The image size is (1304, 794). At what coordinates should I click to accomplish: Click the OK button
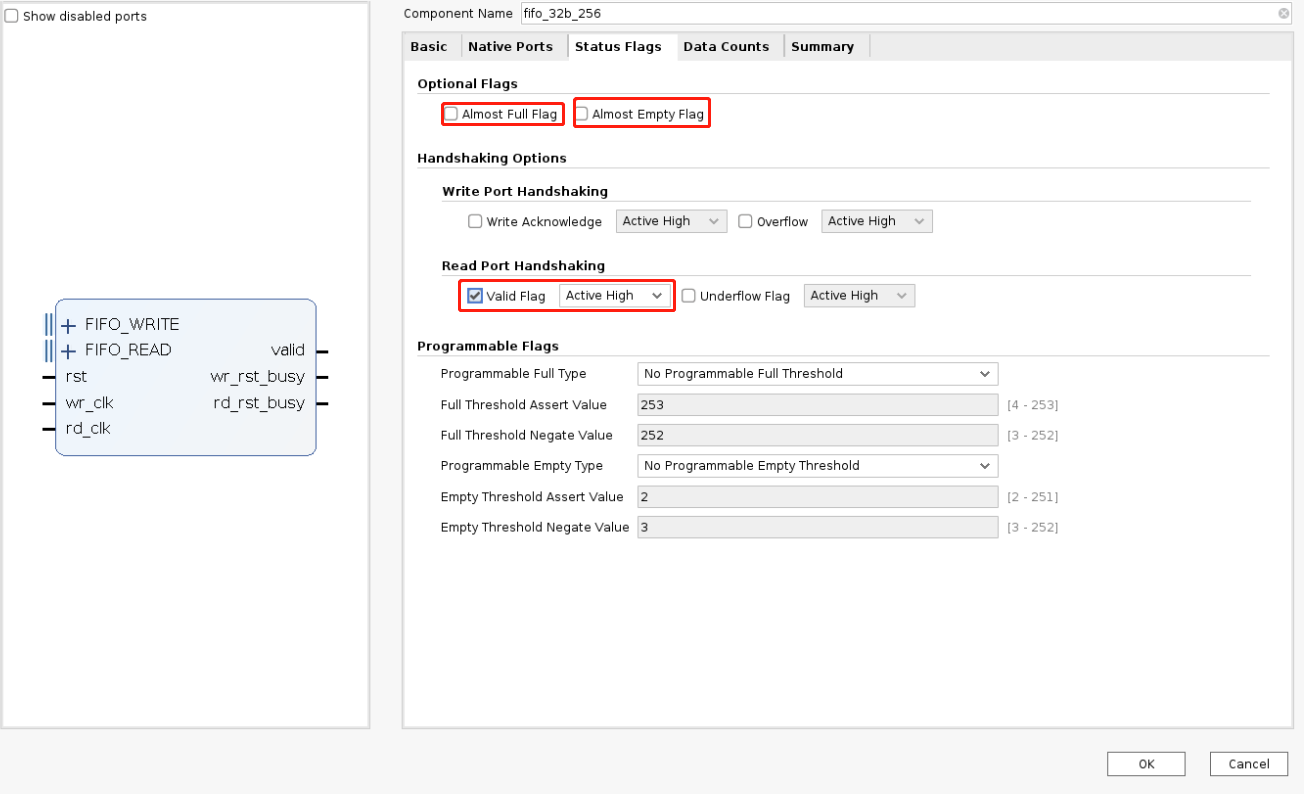click(1145, 763)
